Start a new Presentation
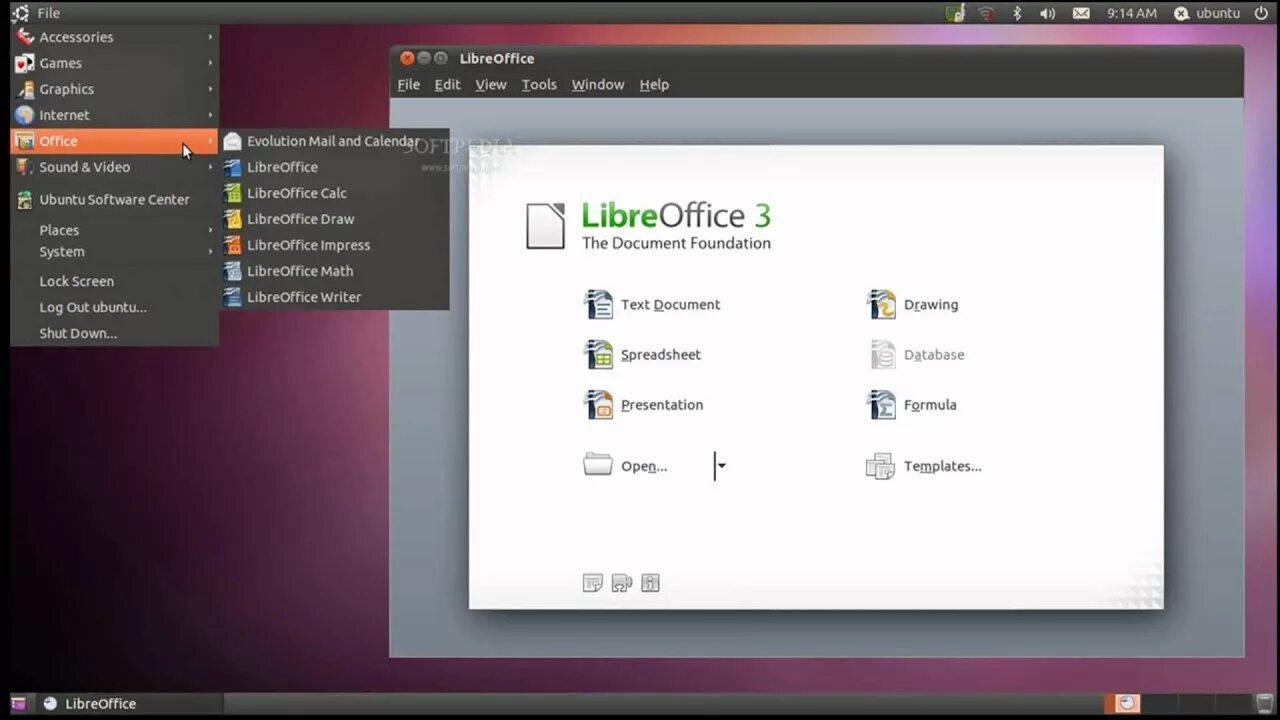1280x720 pixels. [643, 405]
